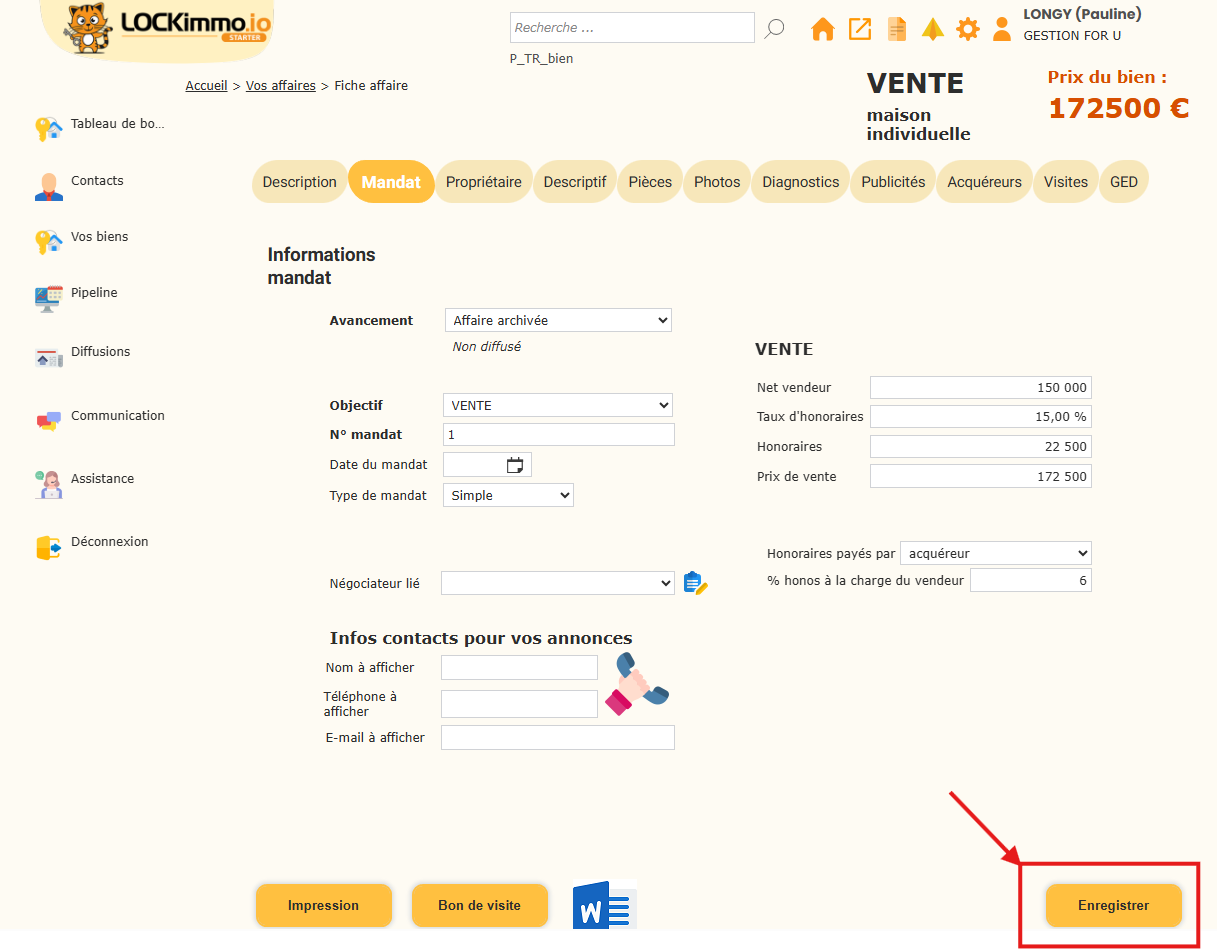Follow the Vos affaires breadcrumb link

coord(280,86)
